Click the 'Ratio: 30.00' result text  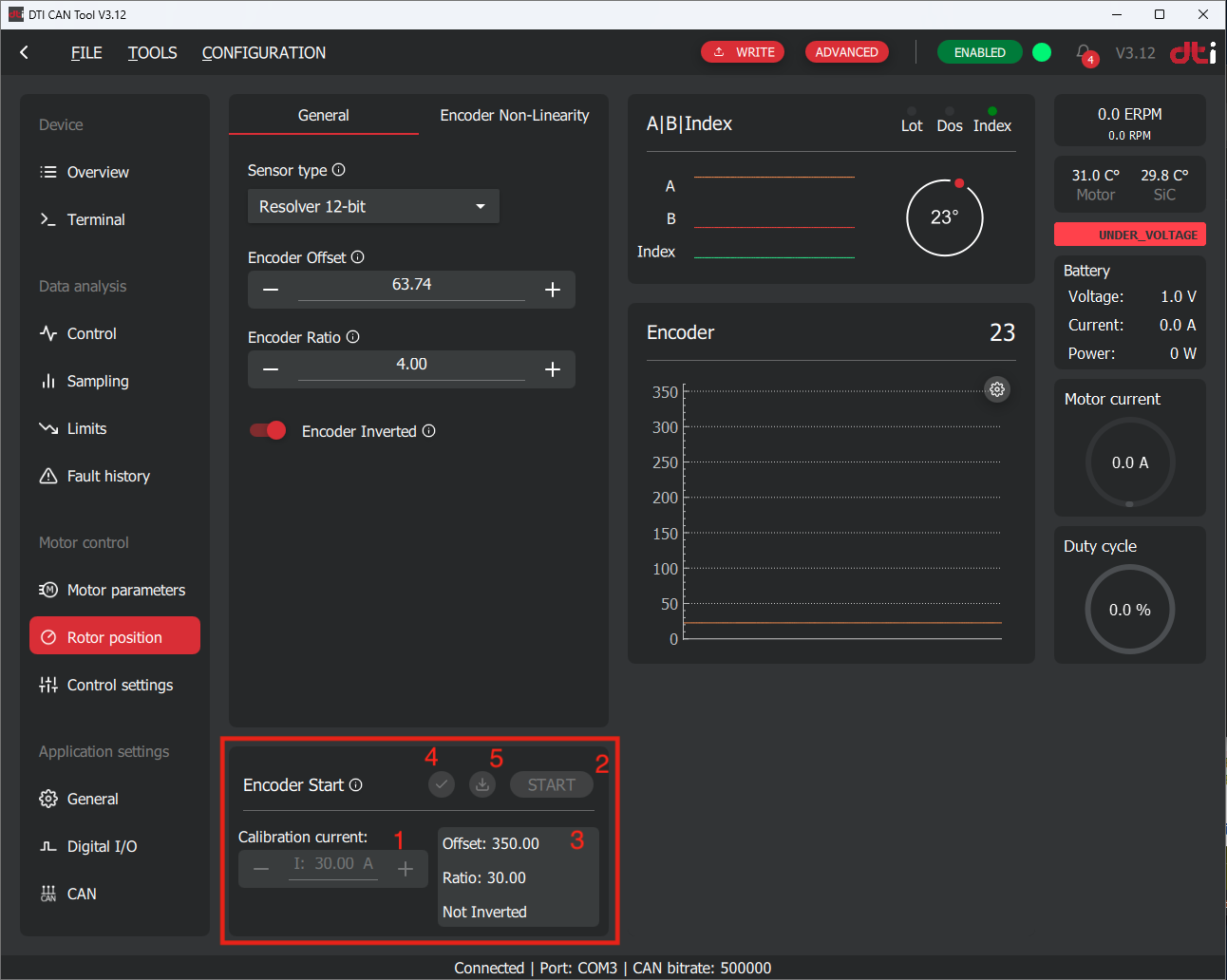coord(484,878)
